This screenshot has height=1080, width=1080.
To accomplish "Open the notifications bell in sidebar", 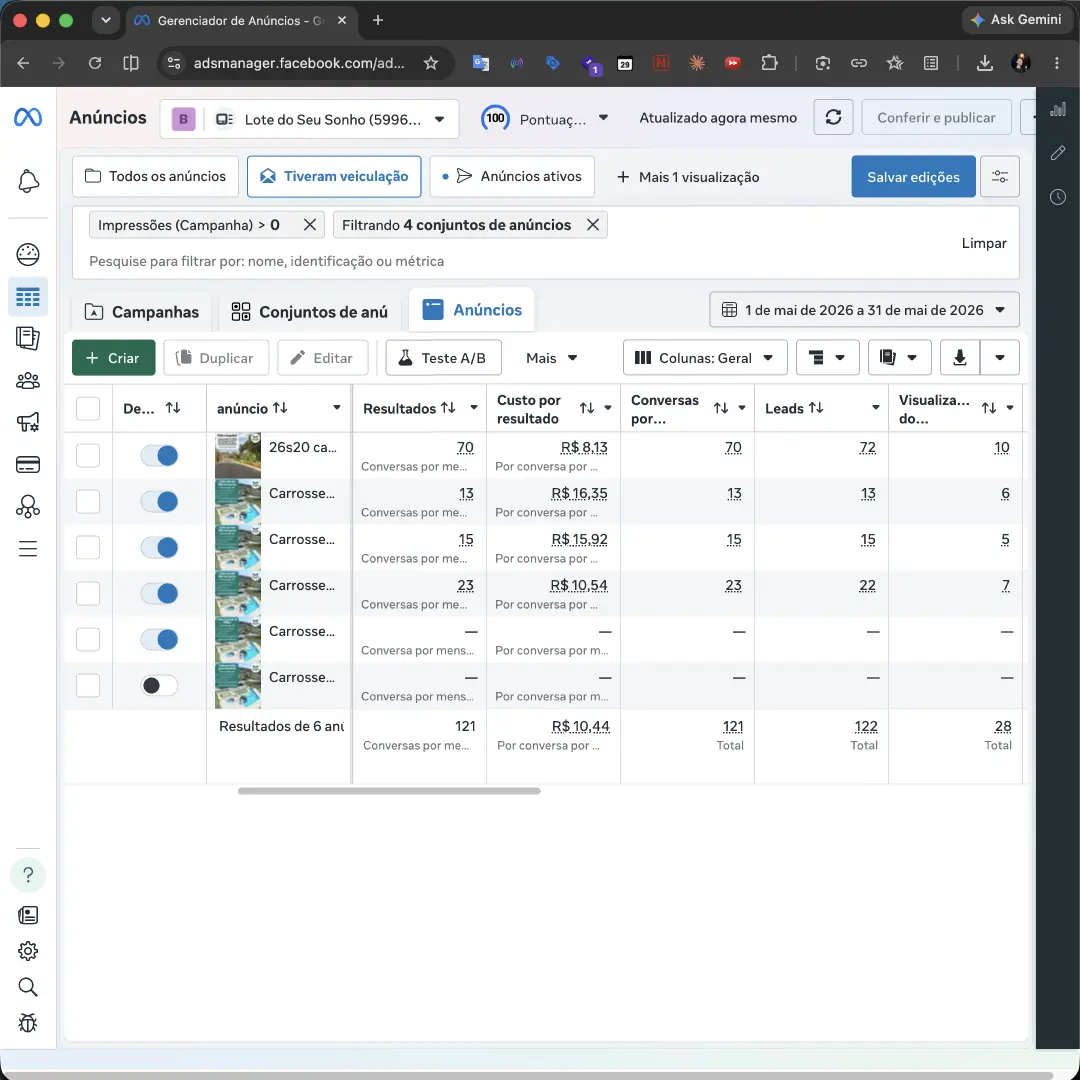I will (x=28, y=181).
